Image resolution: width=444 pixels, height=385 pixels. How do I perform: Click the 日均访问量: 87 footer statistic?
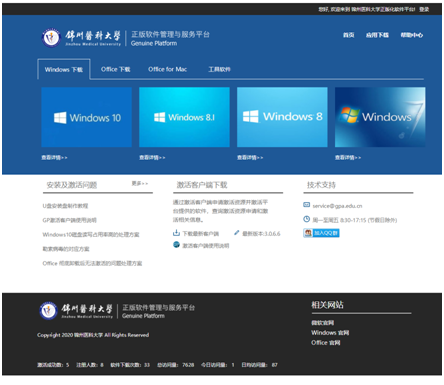click(x=259, y=365)
